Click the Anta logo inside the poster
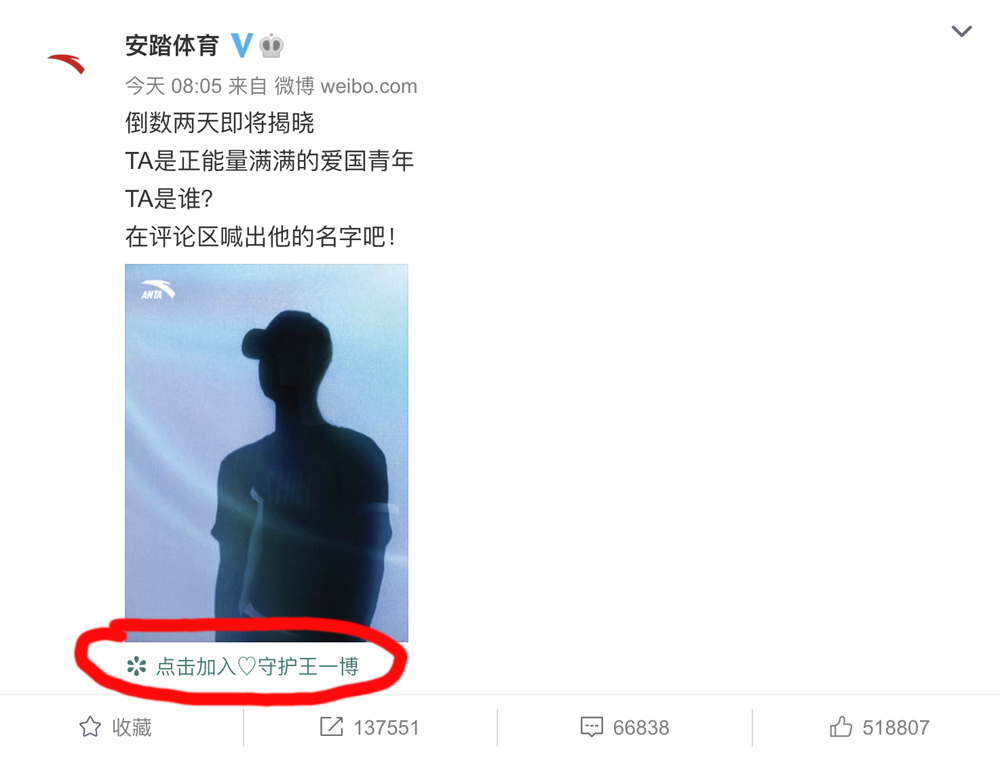 pyautogui.click(x=158, y=290)
